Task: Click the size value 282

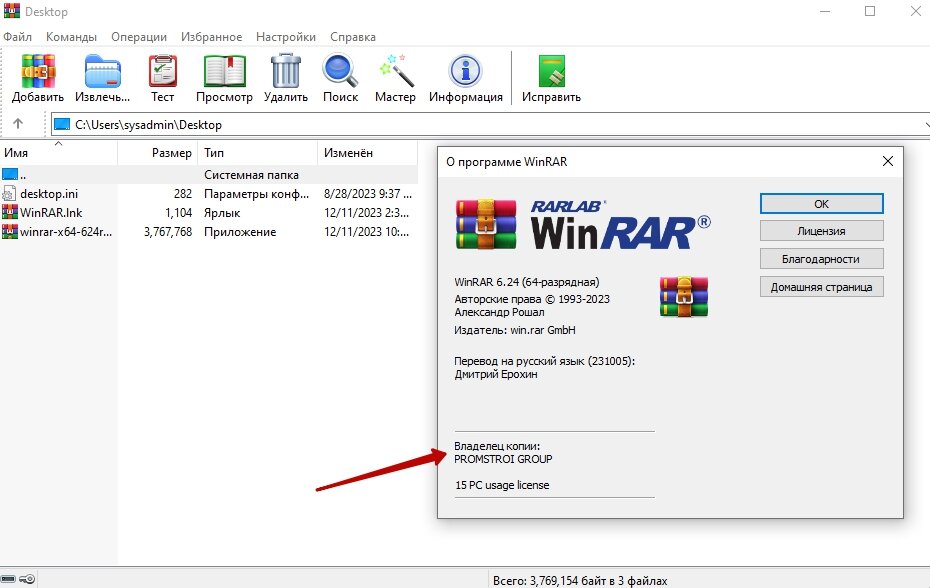Action: click(x=183, y=193)
